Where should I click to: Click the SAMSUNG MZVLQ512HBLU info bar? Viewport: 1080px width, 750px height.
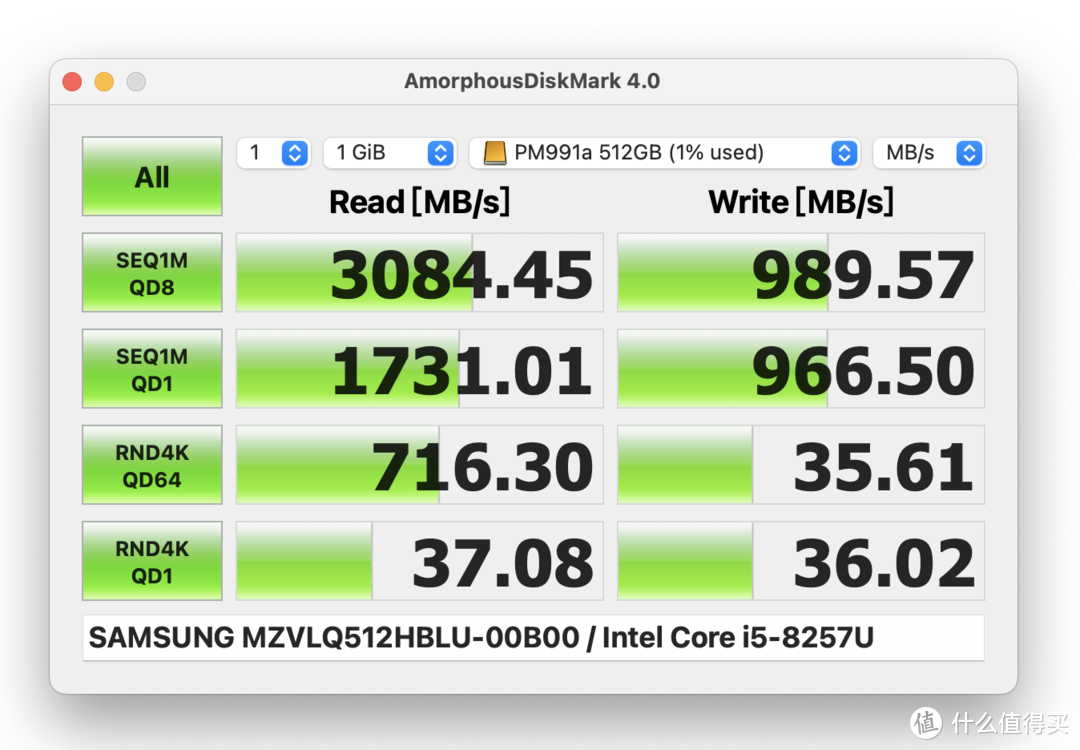pyautogui.click(x=532, y=637)
